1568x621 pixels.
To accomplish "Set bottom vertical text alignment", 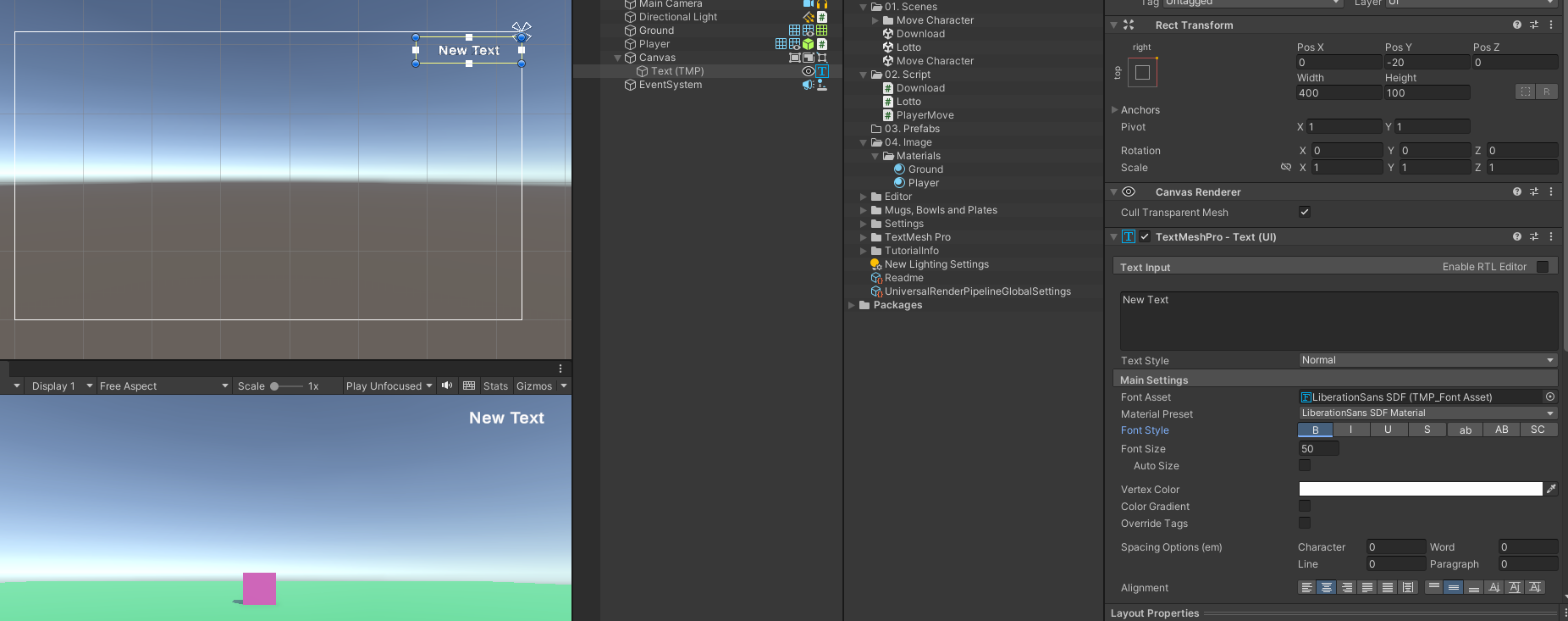I will pyautogui.click(x=1474, y=587).
